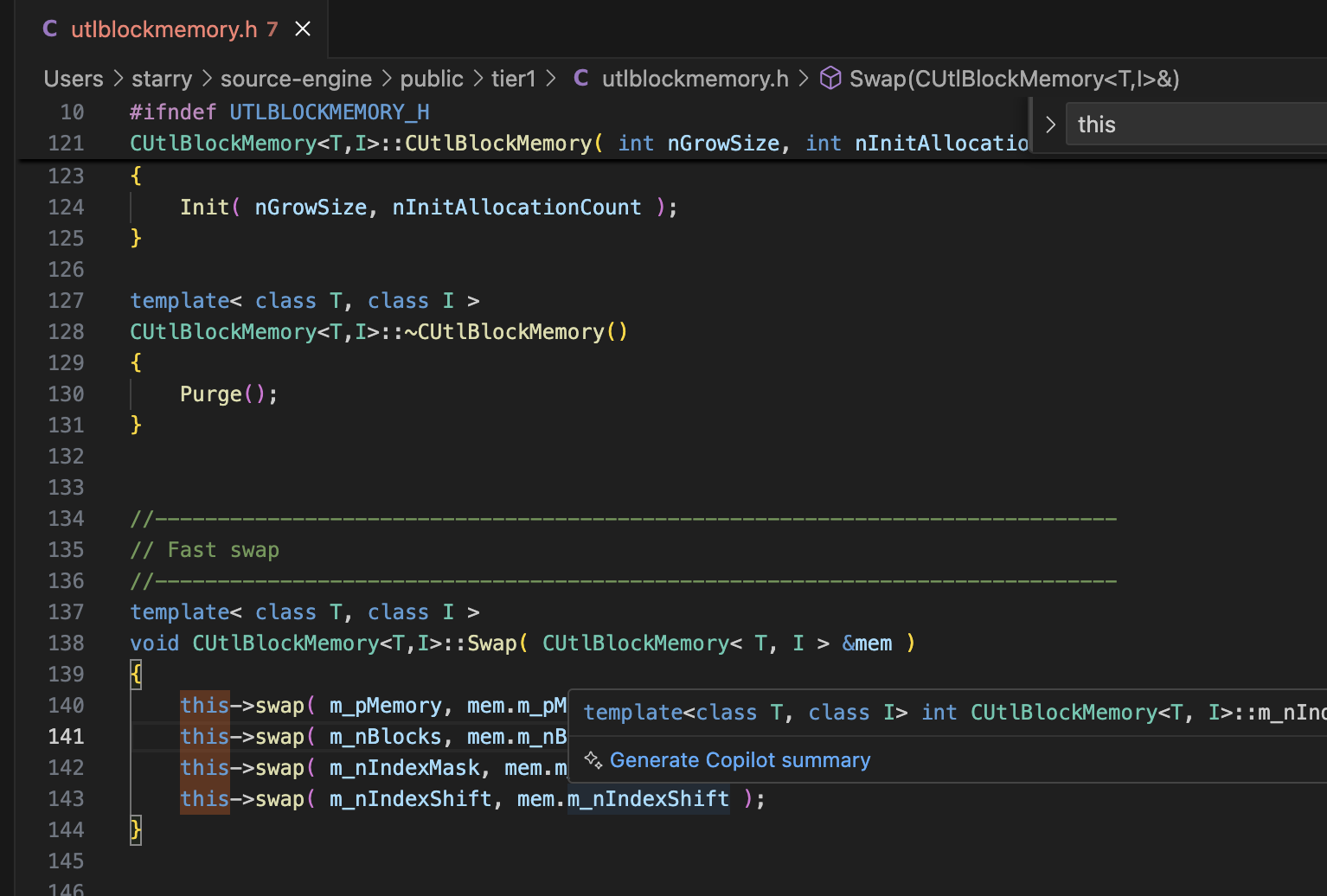Click m_nBlocks argument on line 141
Image resolution: width=1327 pixels, height=896 pixels.
[x=386, y=737]
